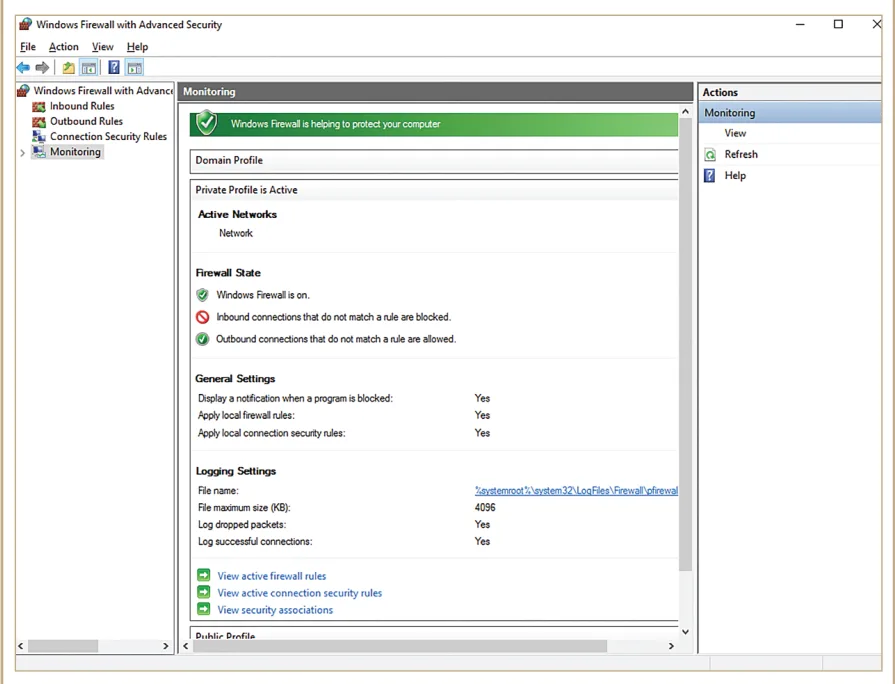Click Refresh in the Actions pane
The height and width of the screenshot is (684, 895).
click(741, 154)
